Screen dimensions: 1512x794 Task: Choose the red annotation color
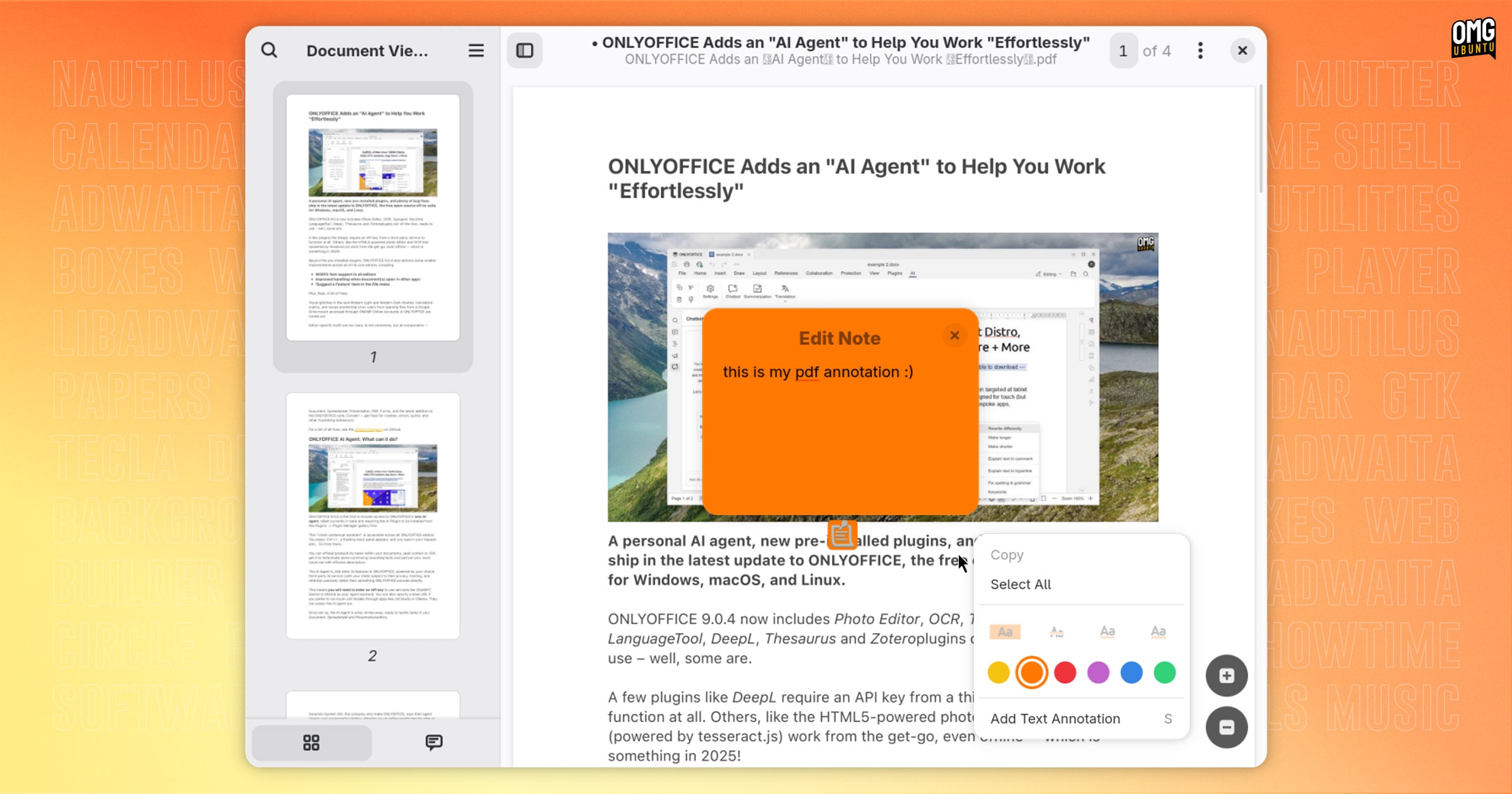(x=1065, y=672)
